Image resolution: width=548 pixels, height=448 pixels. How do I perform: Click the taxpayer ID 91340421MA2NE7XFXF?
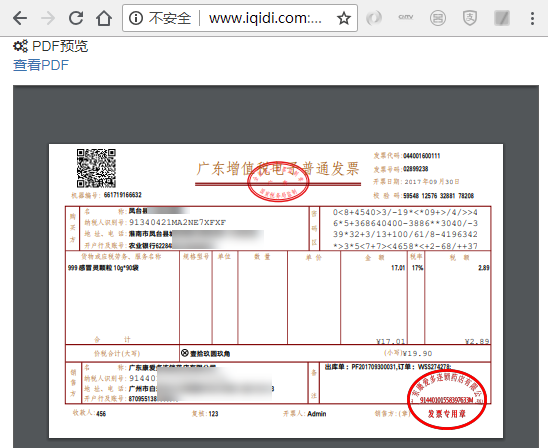point(178,222)
